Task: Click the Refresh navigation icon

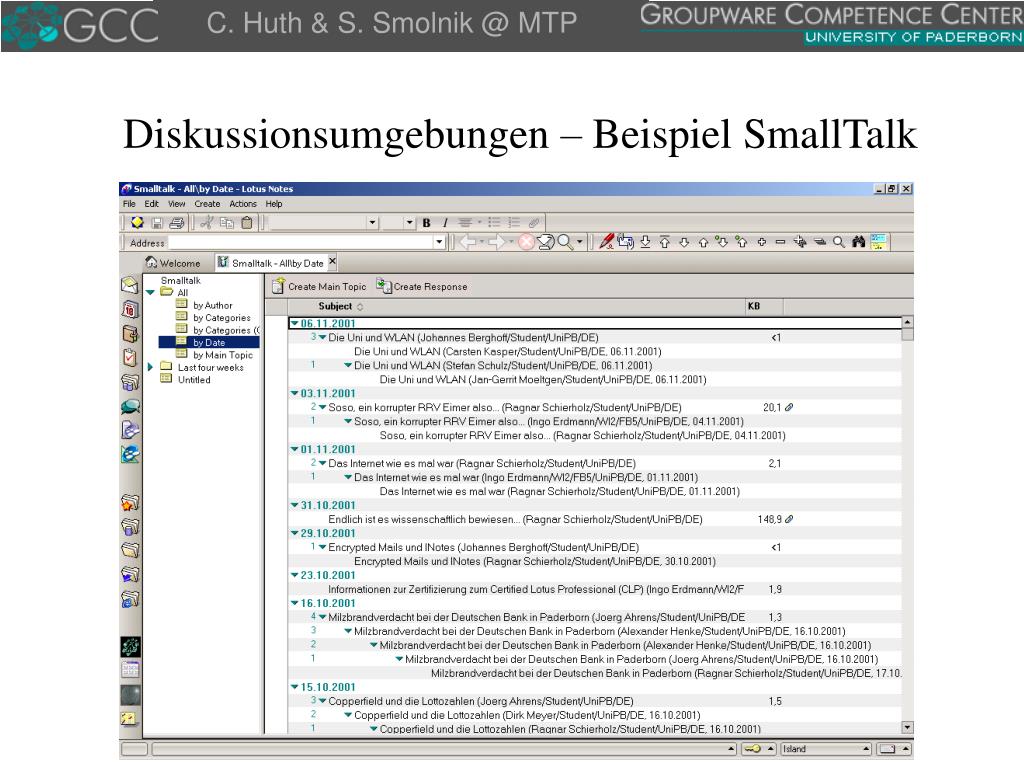Action: coord(545,243)
